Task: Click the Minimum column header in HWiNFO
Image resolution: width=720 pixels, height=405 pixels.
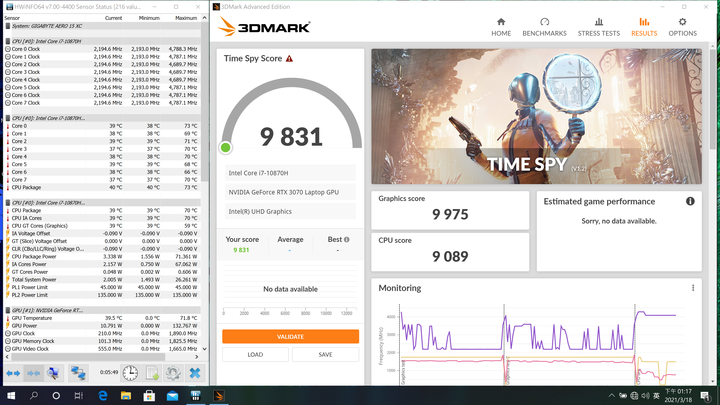Action: tap(142, 18)
